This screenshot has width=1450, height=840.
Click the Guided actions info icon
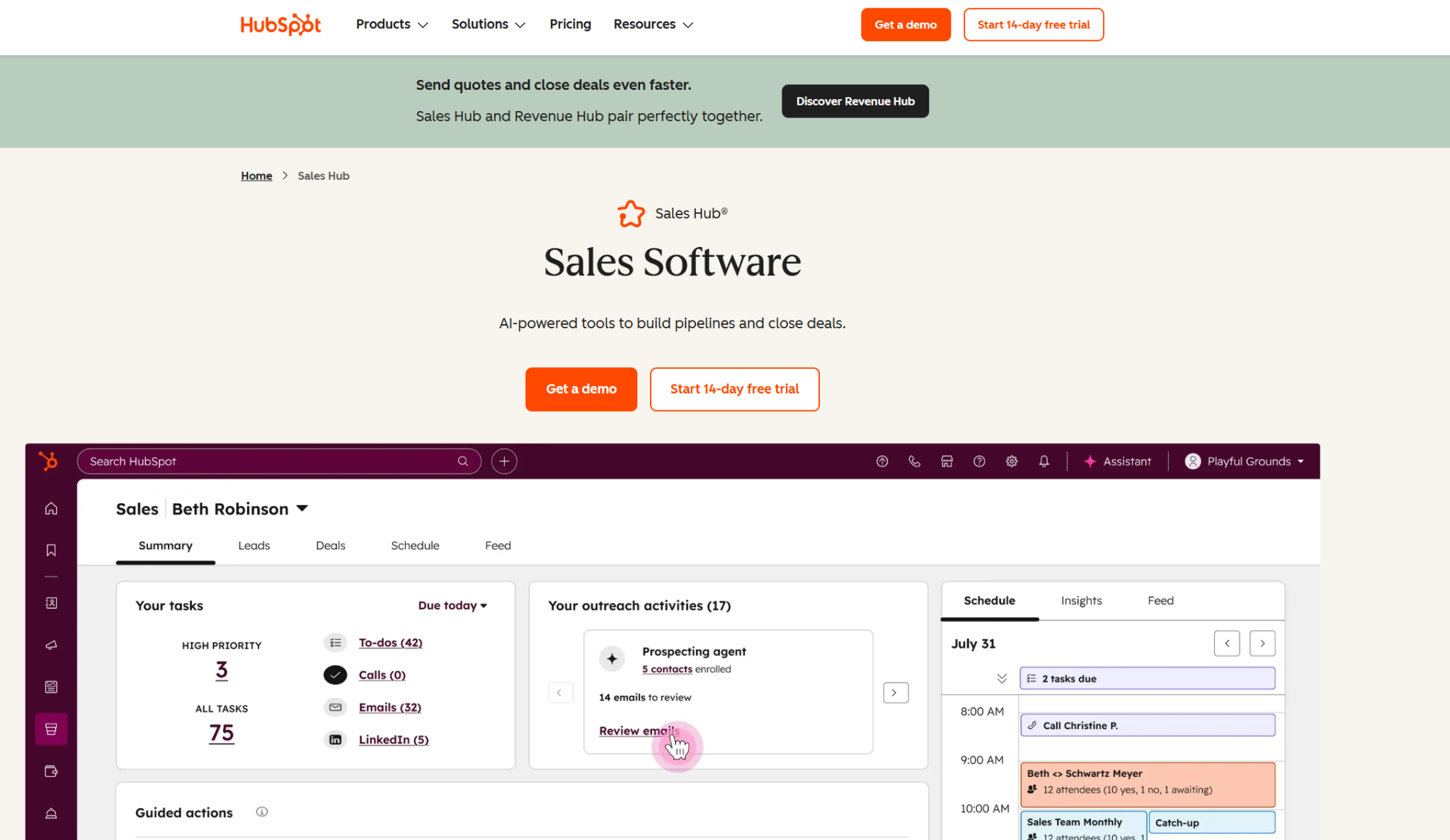pyautogui.click(x=262, y=812)
